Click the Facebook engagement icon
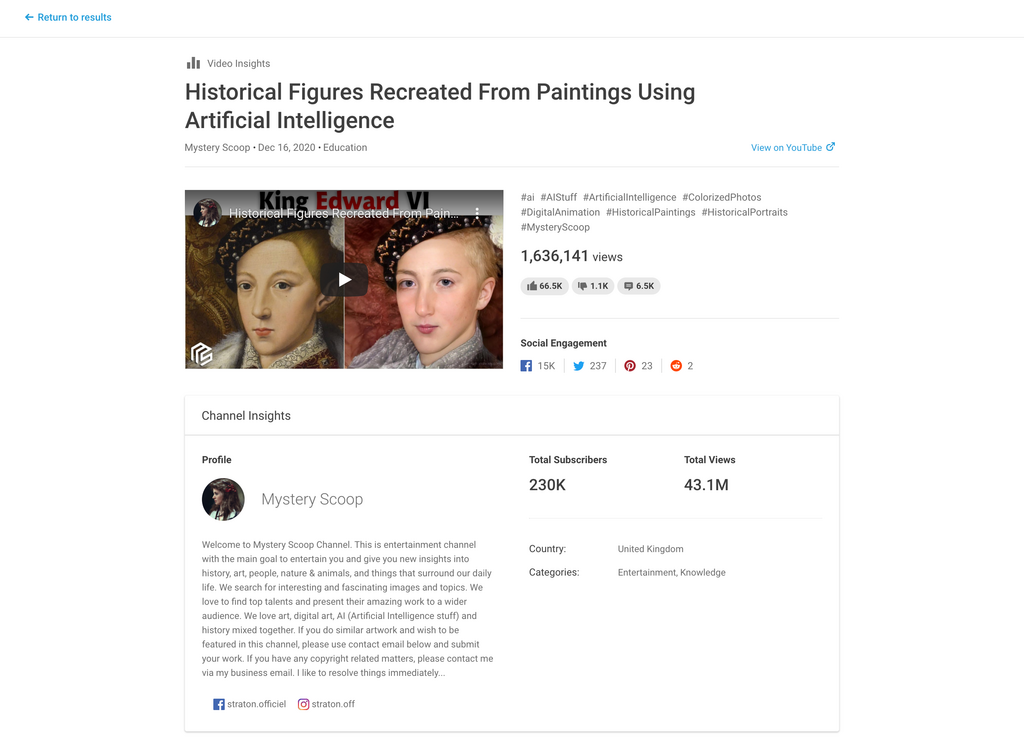This screenshot has width=1024, height=741. [526, 366]
